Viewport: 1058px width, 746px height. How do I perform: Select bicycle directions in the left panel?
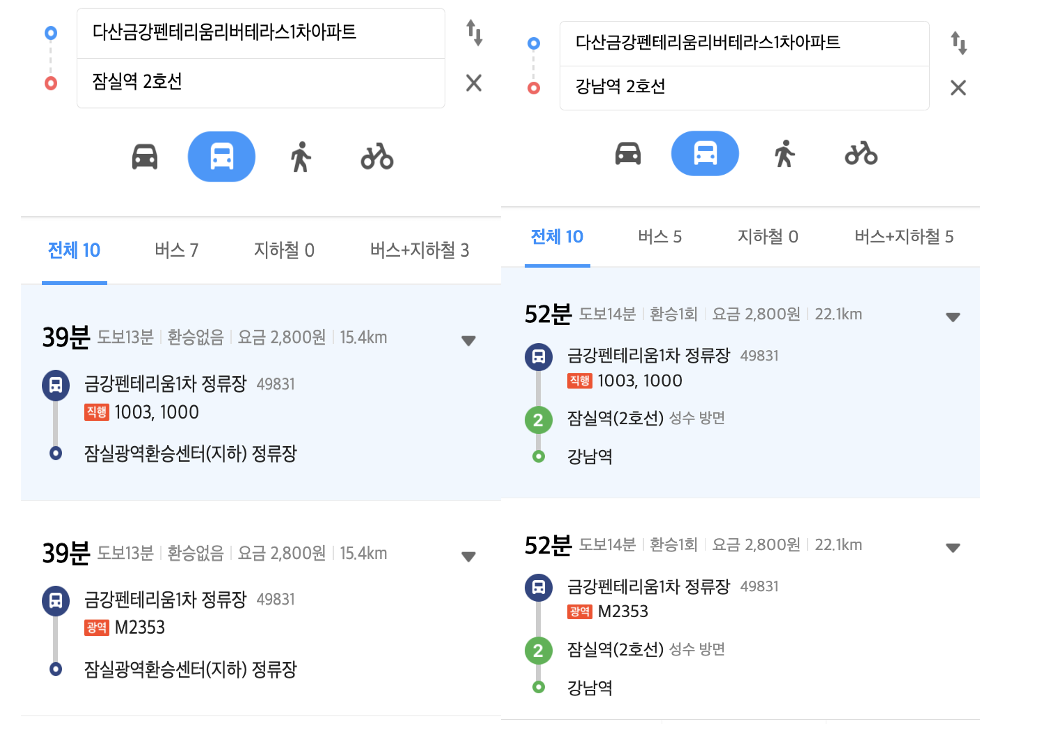click(377, 157)
